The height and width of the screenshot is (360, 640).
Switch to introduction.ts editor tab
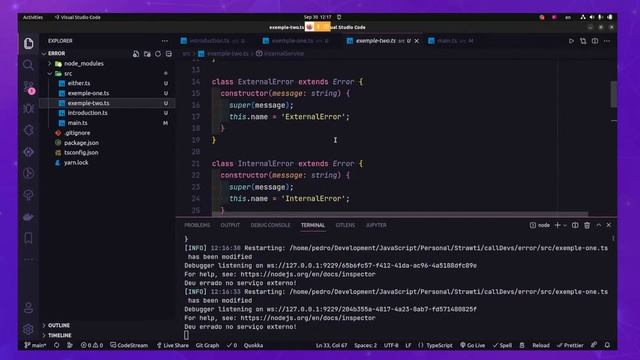tap(213, 41)
